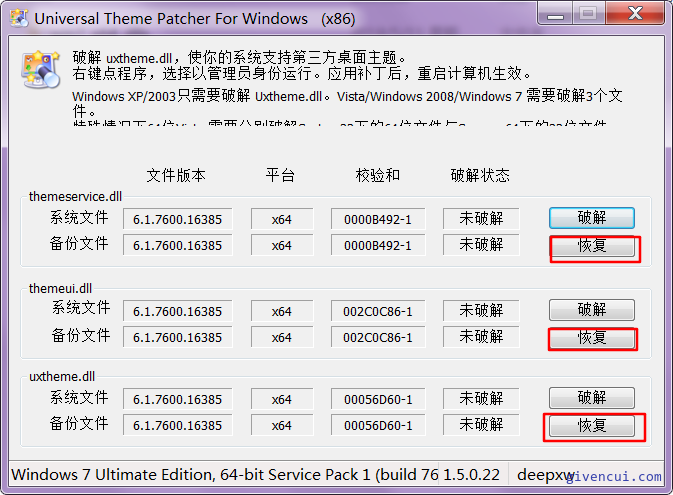Click uxtheme.dll backup file x64 platform field

pos(282,425)
